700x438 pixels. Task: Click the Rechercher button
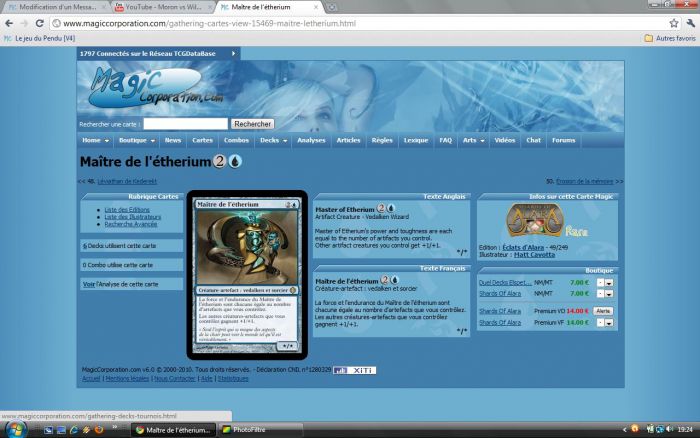point(252,124)
